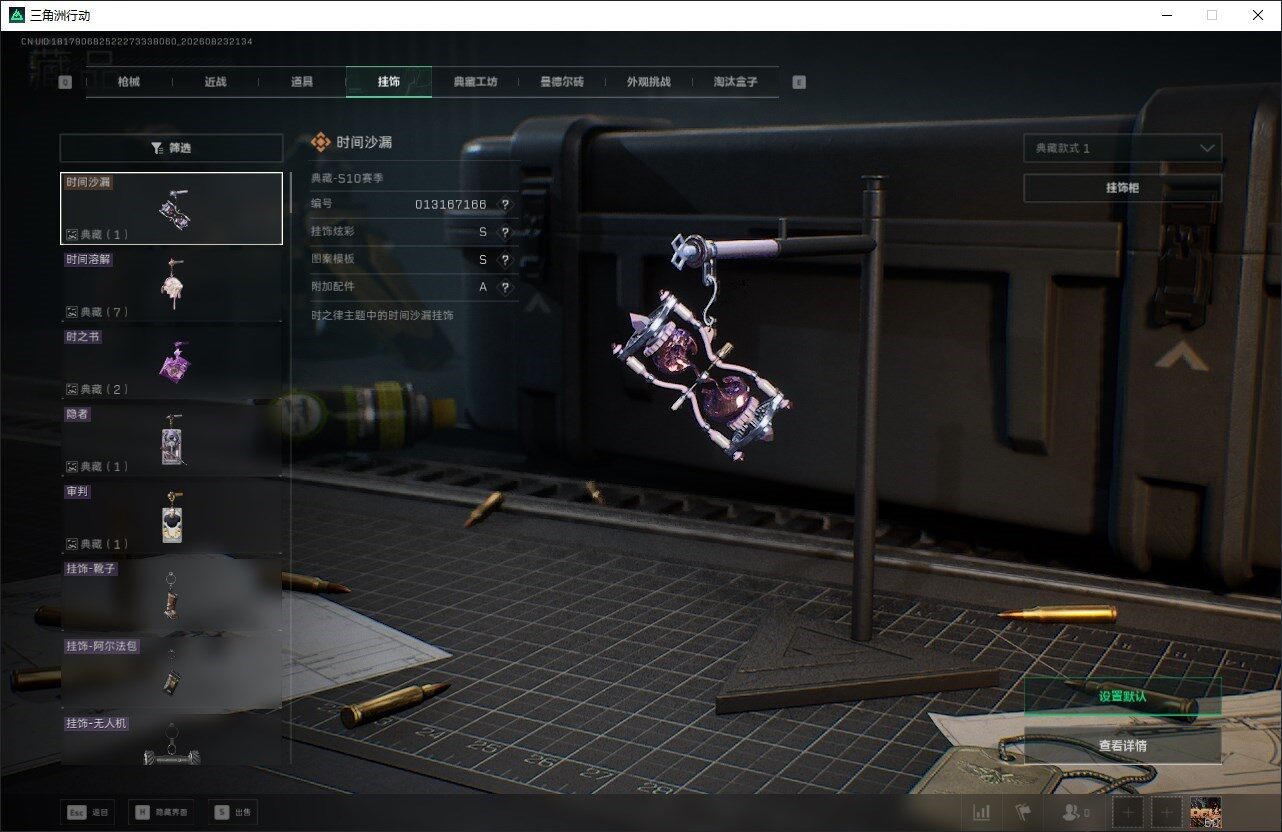Viewport: 1282px width, 832px height.
Task: Show help for 附加配件 rating
Action: (x=505, y=287)
